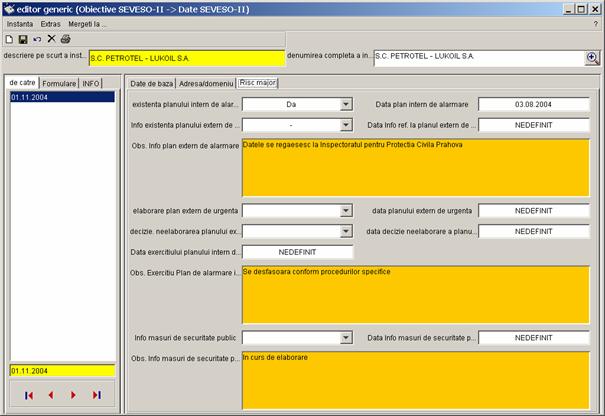The image size is (605, 416).
Task: Go to next record arrow
Action: [73, 395]
